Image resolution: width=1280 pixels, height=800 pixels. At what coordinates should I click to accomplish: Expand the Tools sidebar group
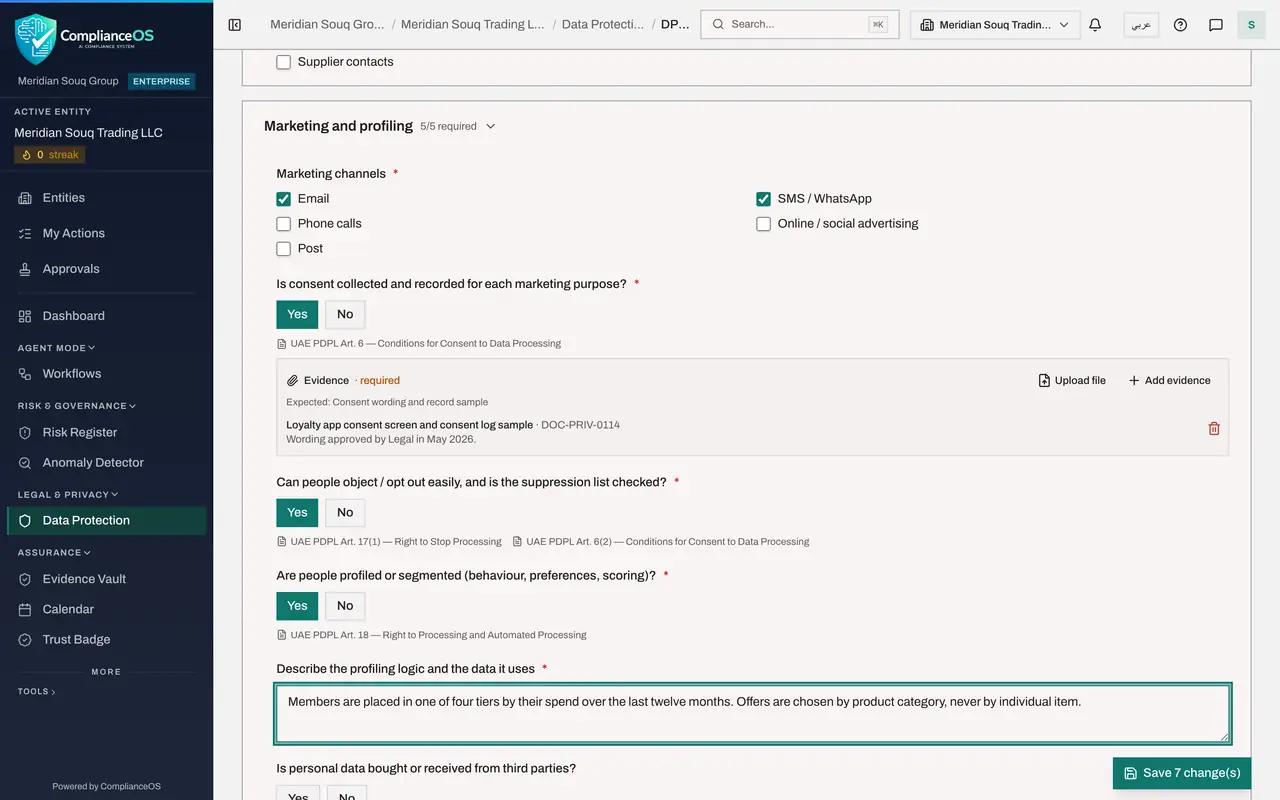pos(37,691)
